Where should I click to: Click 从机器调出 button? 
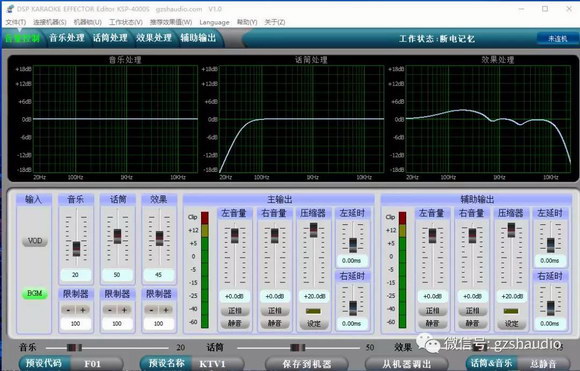pyautogui.click(x=406, y=364)
